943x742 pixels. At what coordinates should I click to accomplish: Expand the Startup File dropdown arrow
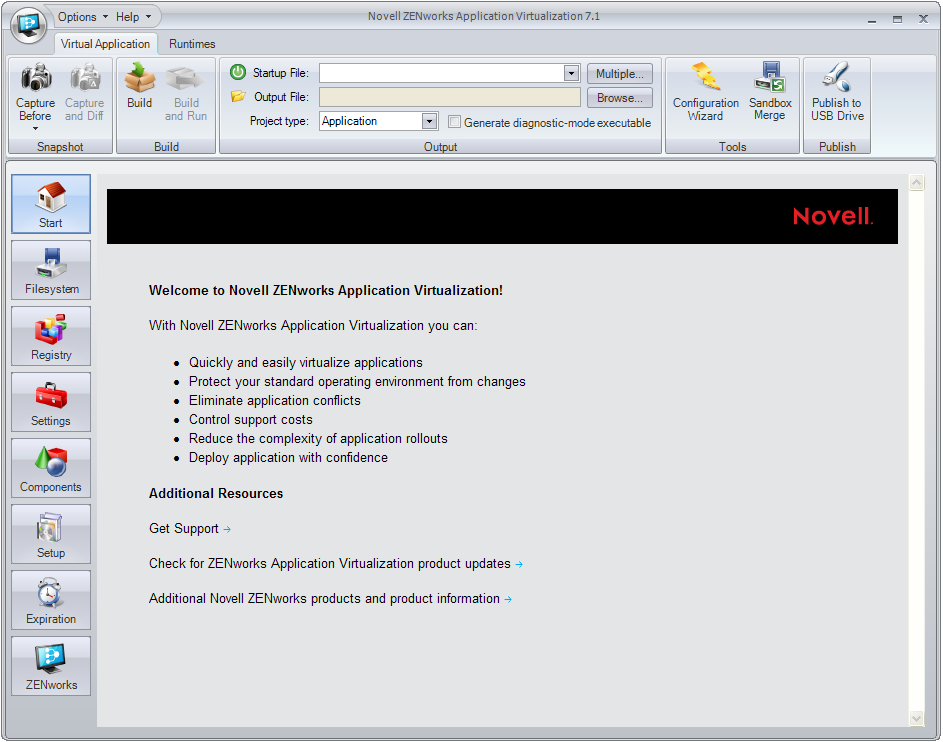point(571,73)
